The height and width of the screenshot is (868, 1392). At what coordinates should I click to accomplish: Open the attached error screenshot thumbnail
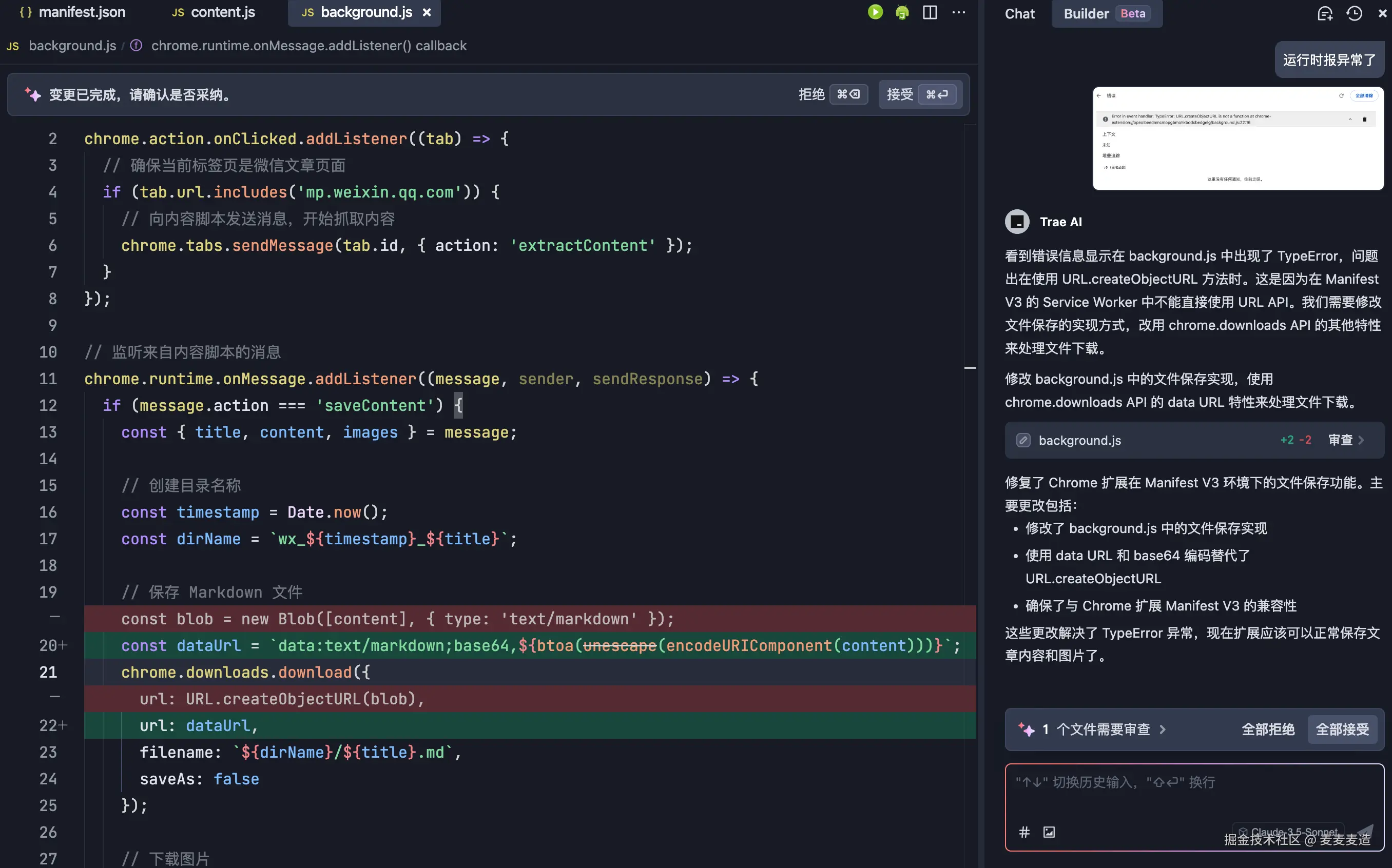[x=1238, y=139]
